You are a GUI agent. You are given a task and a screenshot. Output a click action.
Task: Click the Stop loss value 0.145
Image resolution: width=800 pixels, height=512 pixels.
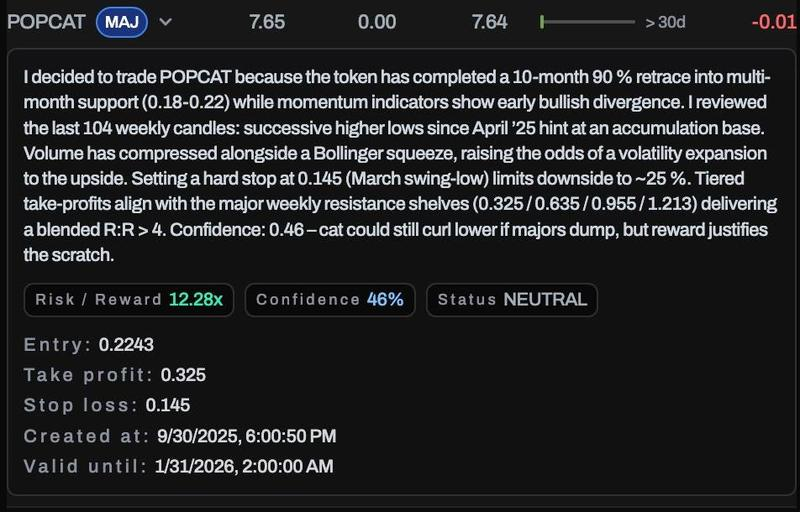pos(168,405)
